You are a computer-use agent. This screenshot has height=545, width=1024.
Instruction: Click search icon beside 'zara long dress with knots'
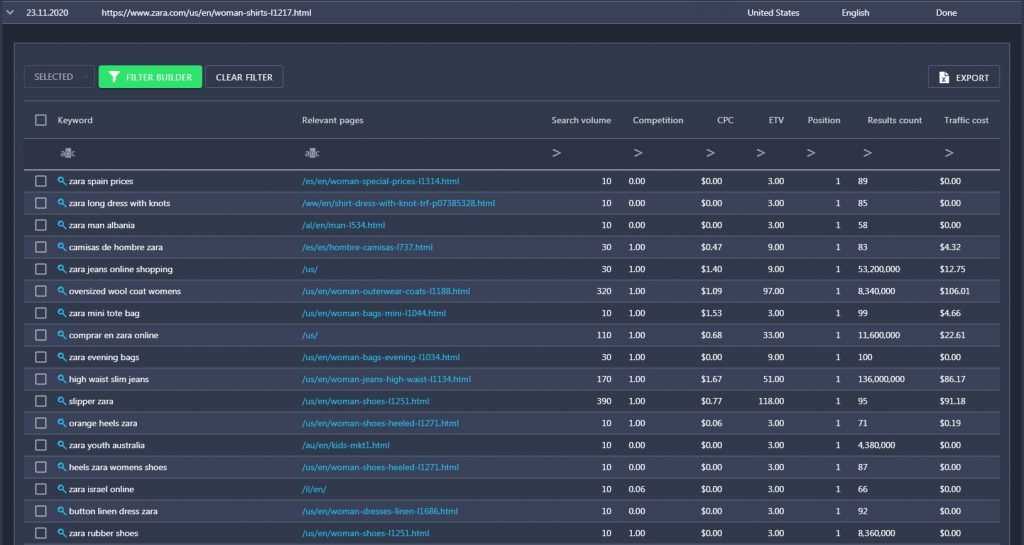pos(61,203)
